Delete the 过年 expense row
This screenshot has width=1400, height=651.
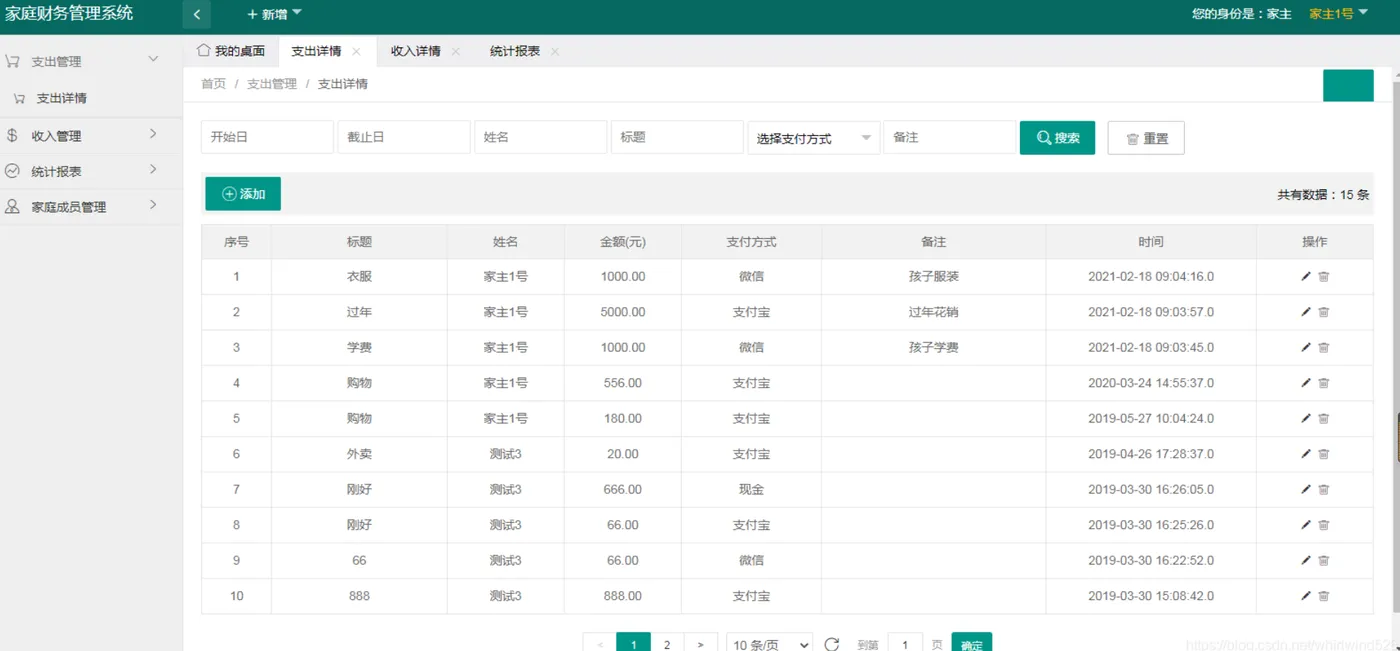point(1324,312)
